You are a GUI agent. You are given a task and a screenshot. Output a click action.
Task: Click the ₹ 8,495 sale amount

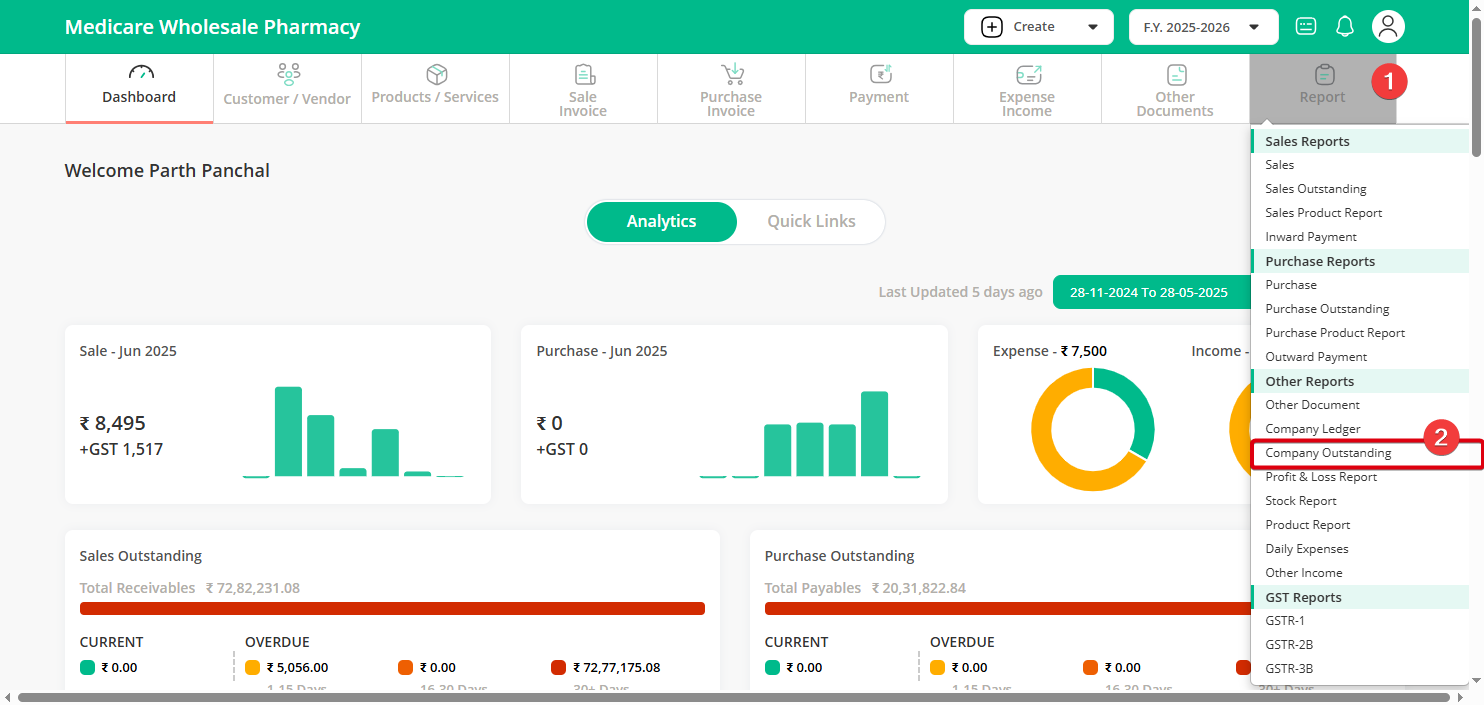click(x=112, y=423)
